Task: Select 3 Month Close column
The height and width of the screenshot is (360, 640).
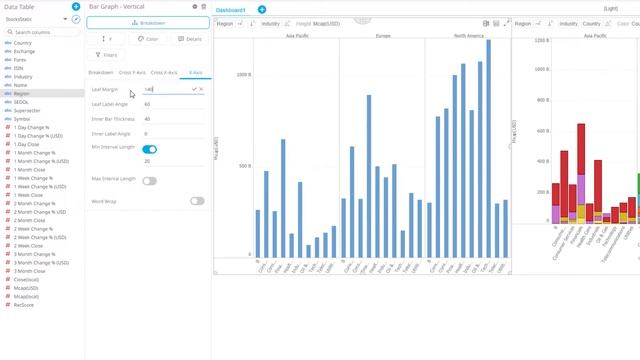Action: [x=29, y=271]
